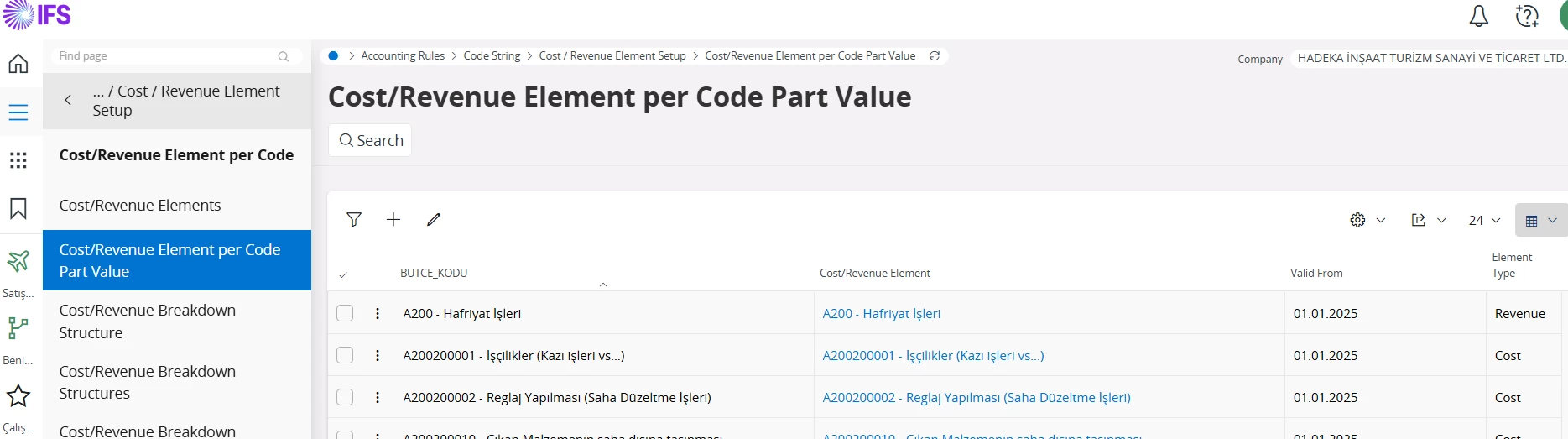The width and height of the screenshot is (1568, 439).
Task: Open Cost / Revenue Element Setup breadcrumb
Action: coord(612,55)
